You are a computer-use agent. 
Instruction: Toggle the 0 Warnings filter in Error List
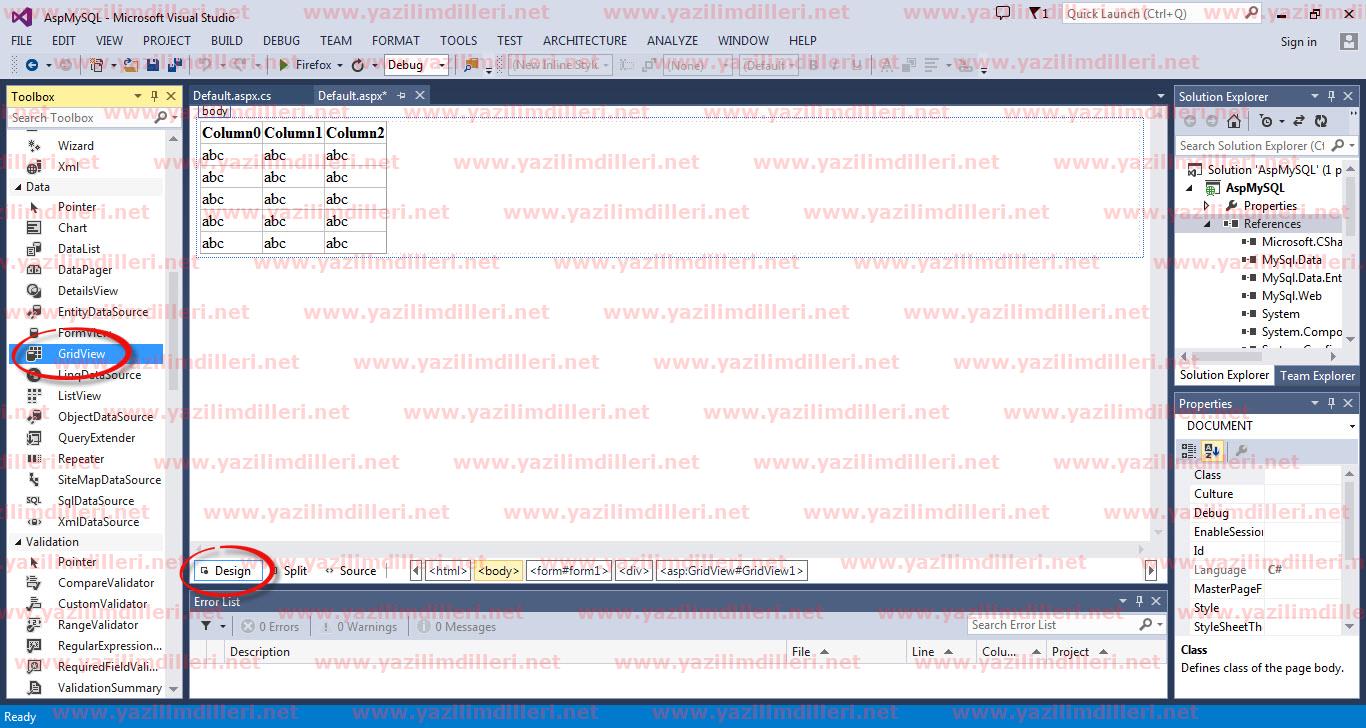tap(358, 626)
